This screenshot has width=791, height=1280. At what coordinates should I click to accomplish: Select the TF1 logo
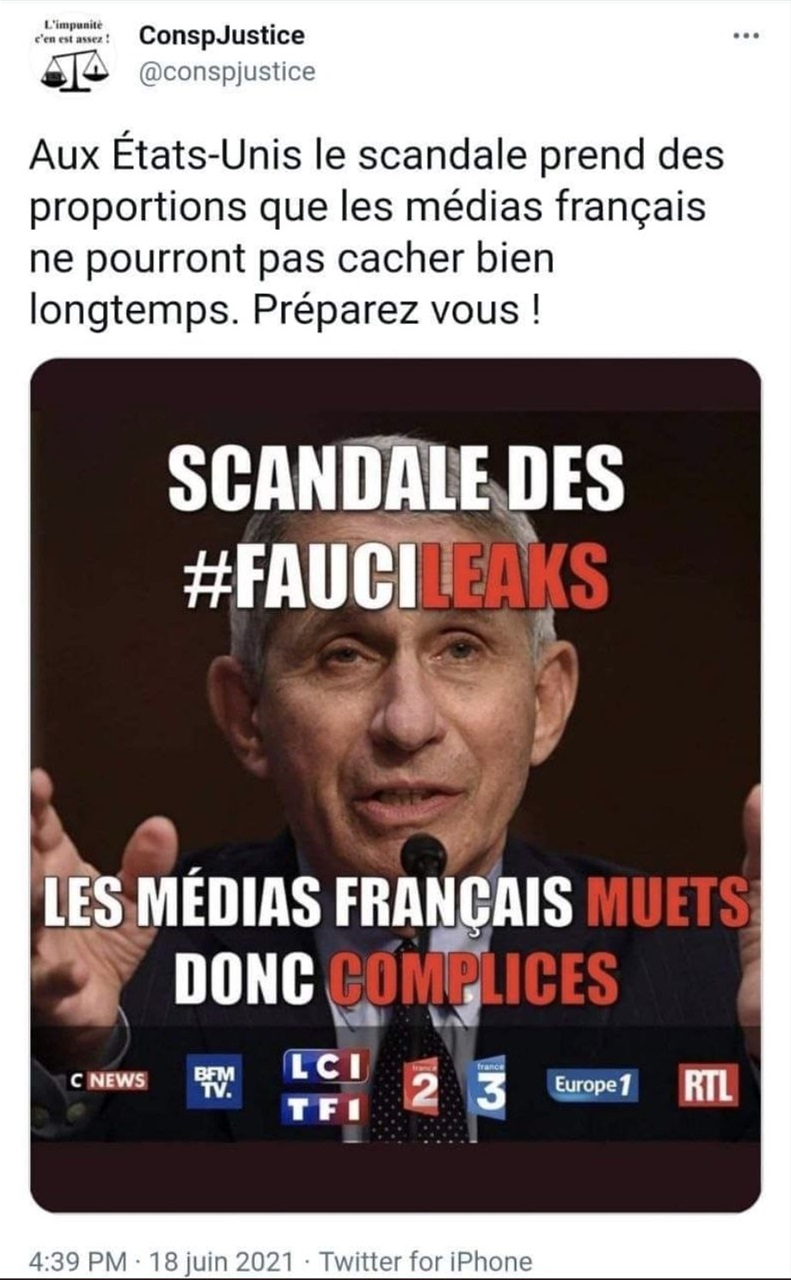(x=325, y=1109)
